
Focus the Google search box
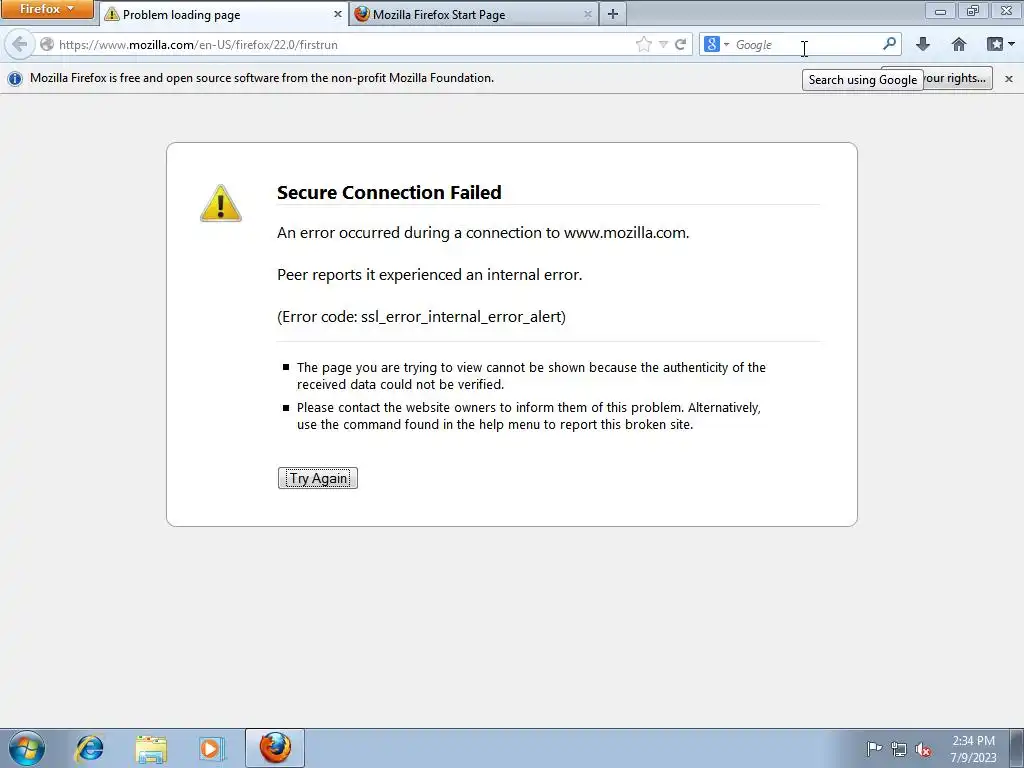[x=805, y=44]
